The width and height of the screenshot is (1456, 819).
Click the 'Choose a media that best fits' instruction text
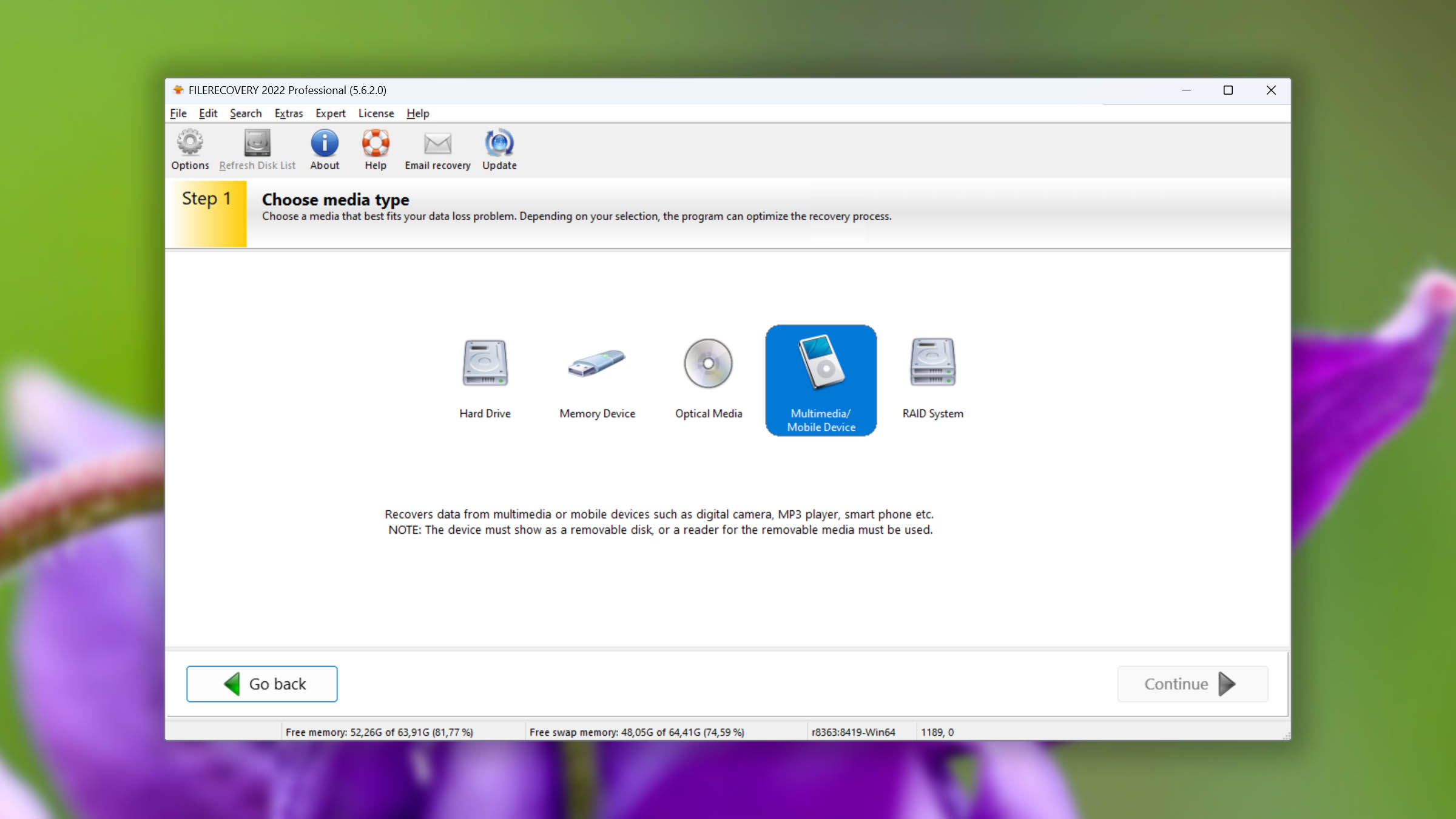pyautogui.click(x=577, y=217)
